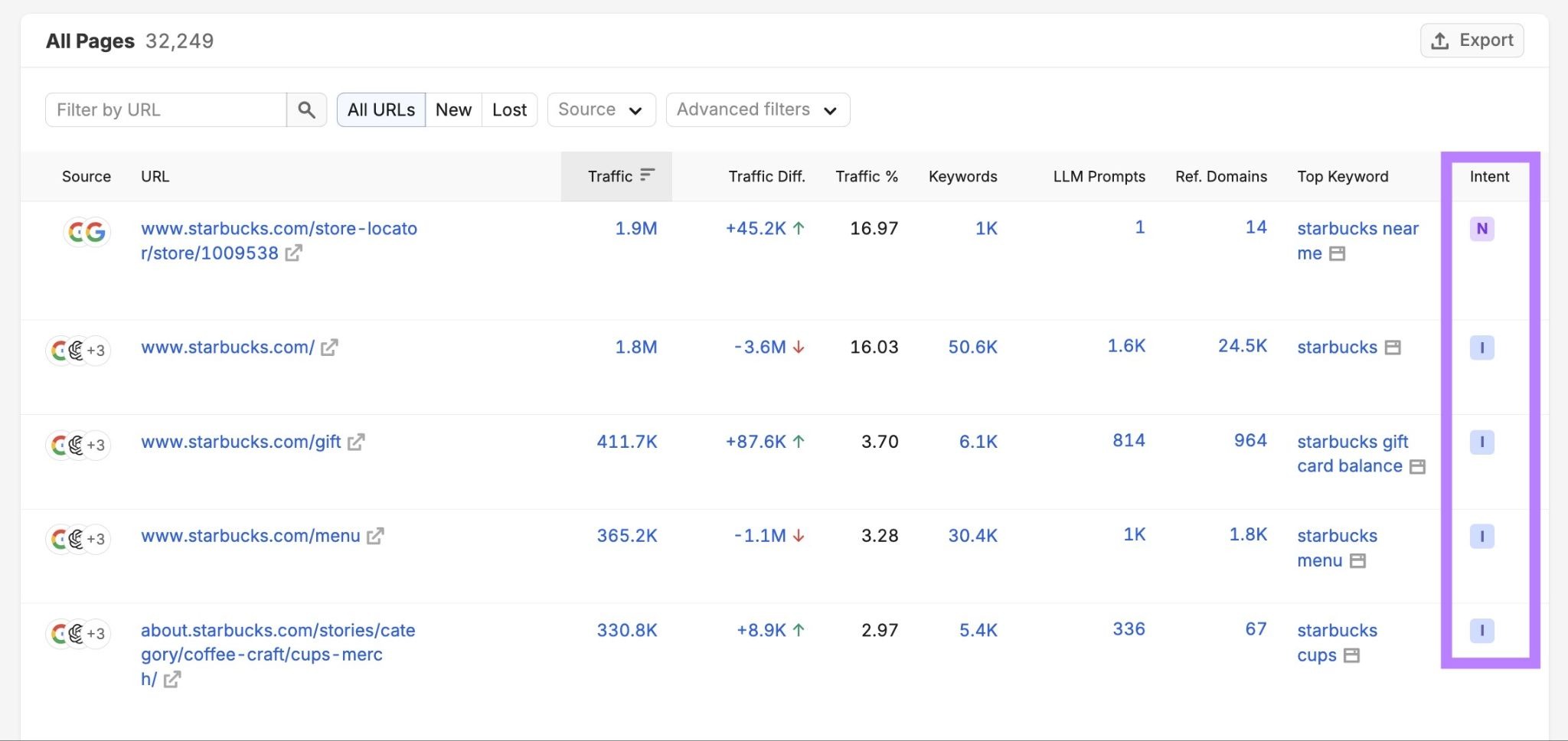Click the 1.6K LLM Prompts value
1568x741 pixels.
point(1126,346)
